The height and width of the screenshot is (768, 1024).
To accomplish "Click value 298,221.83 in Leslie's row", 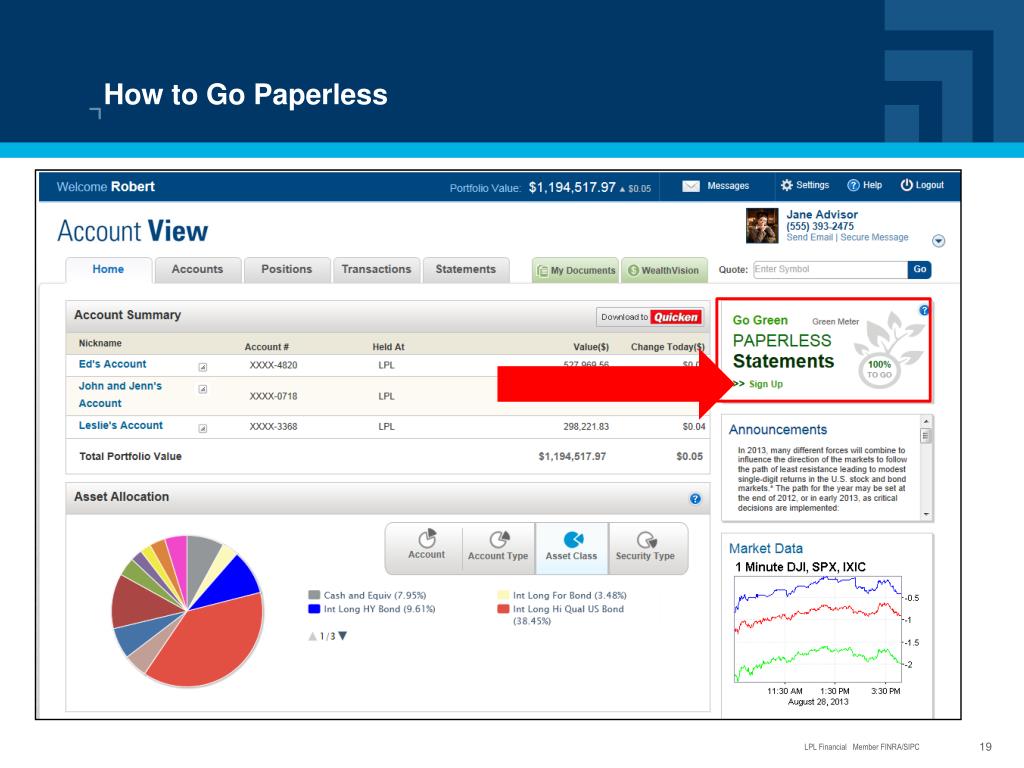I will click(586, 426).
